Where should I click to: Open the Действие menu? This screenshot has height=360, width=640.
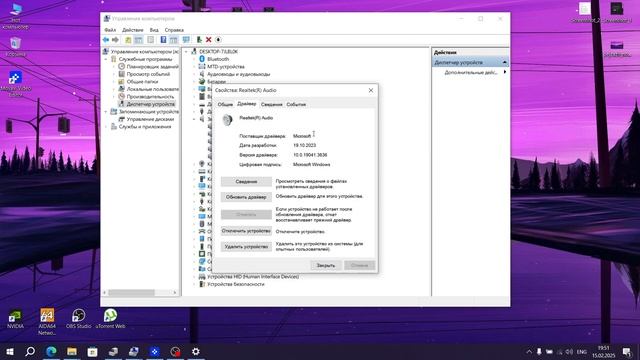[x=133, y=30]
